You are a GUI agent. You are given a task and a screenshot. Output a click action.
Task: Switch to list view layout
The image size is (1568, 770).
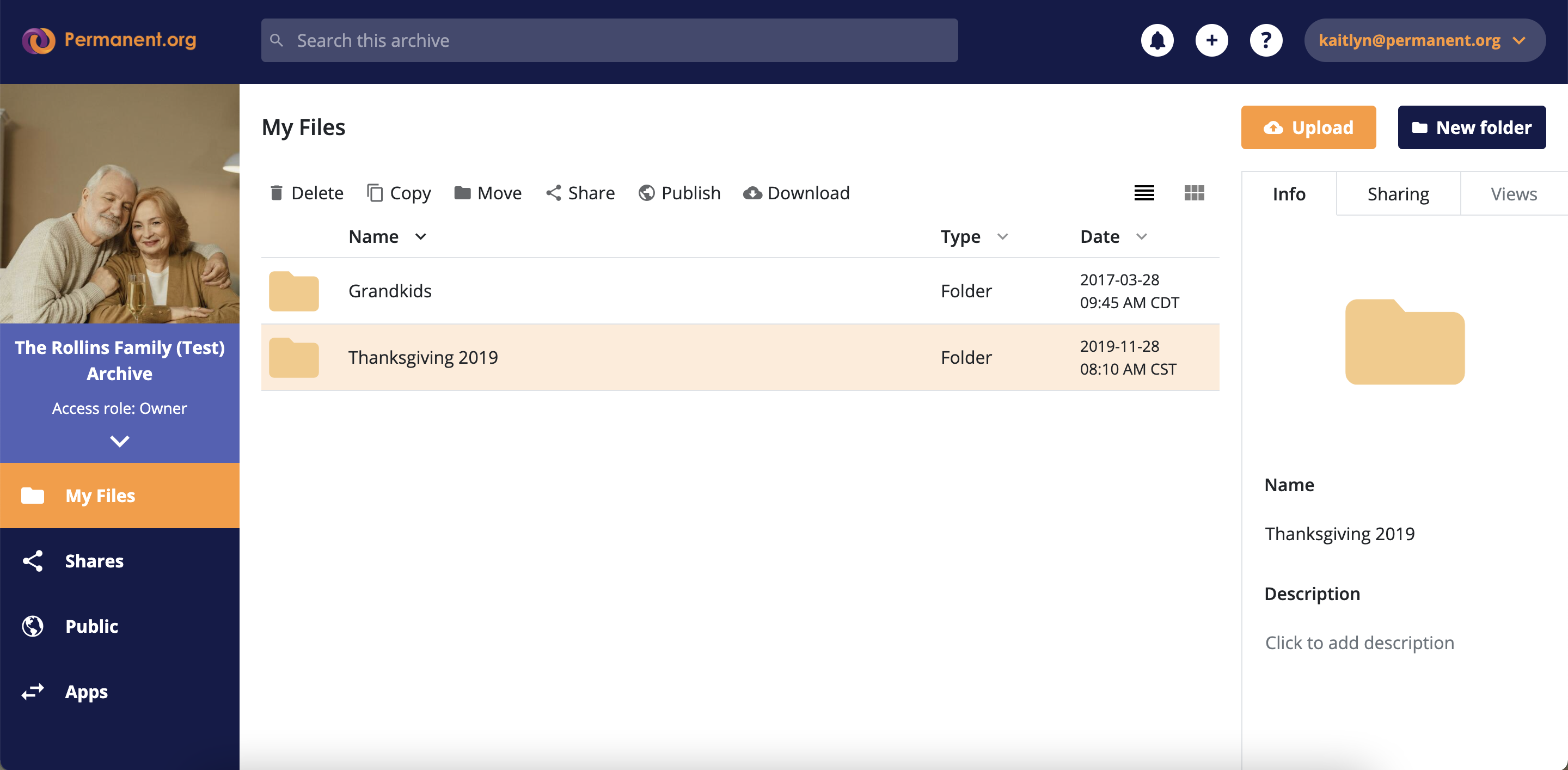tap(1144, 193)
